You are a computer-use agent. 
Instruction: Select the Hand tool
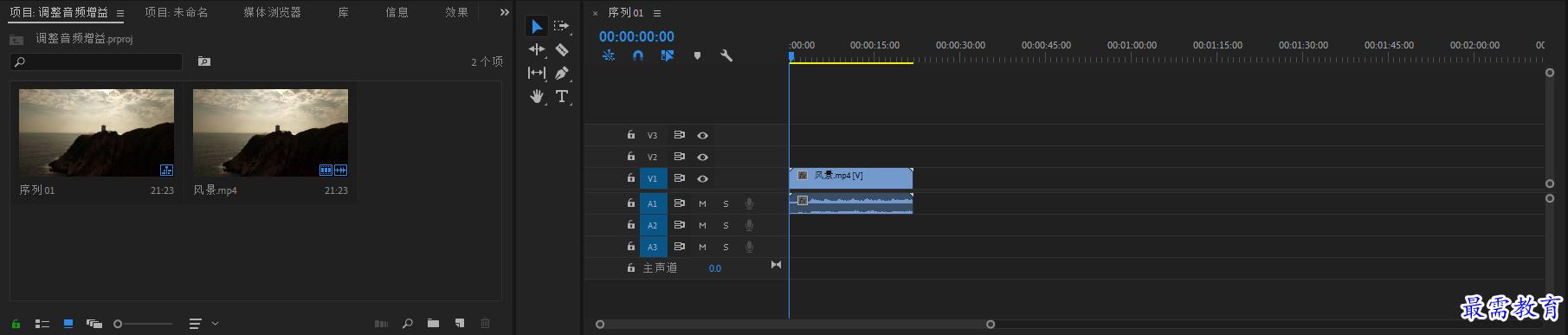click(537, 97)
